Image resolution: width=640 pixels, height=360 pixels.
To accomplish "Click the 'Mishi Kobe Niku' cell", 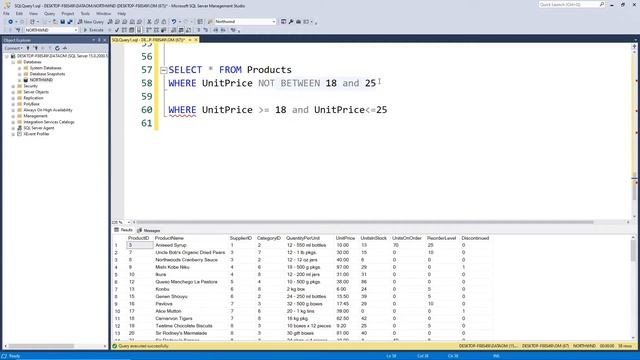I will (172, 267).
